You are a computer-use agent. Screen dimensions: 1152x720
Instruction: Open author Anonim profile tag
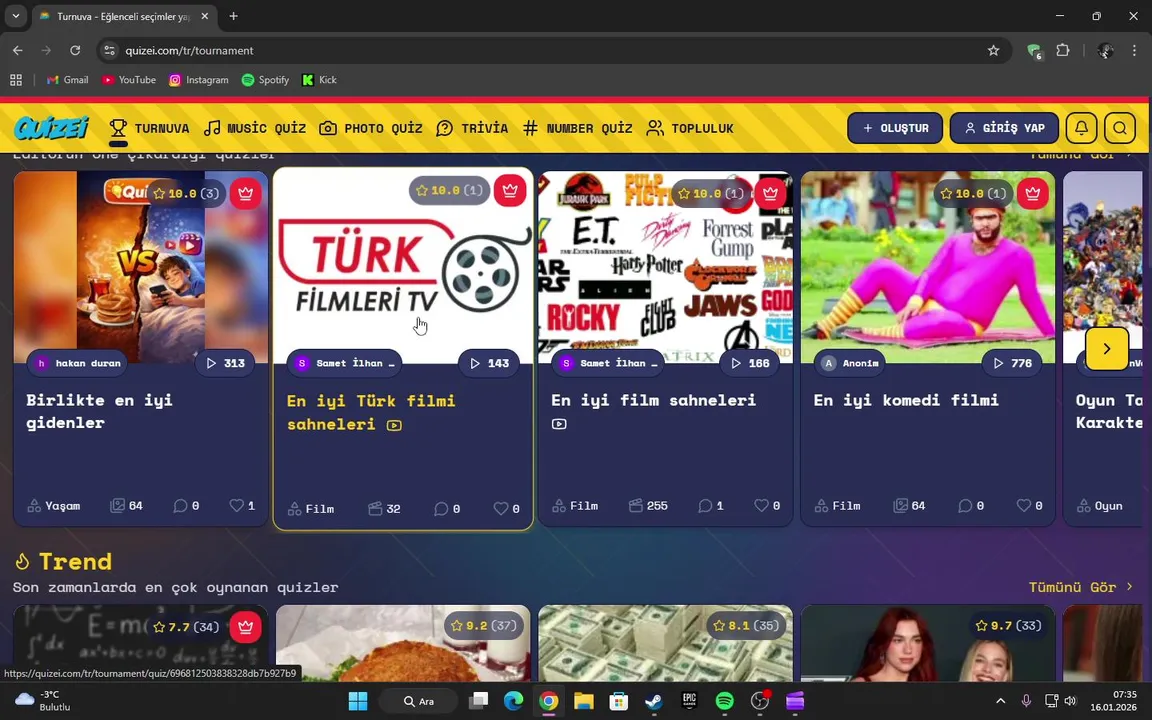tap(851, 363)
